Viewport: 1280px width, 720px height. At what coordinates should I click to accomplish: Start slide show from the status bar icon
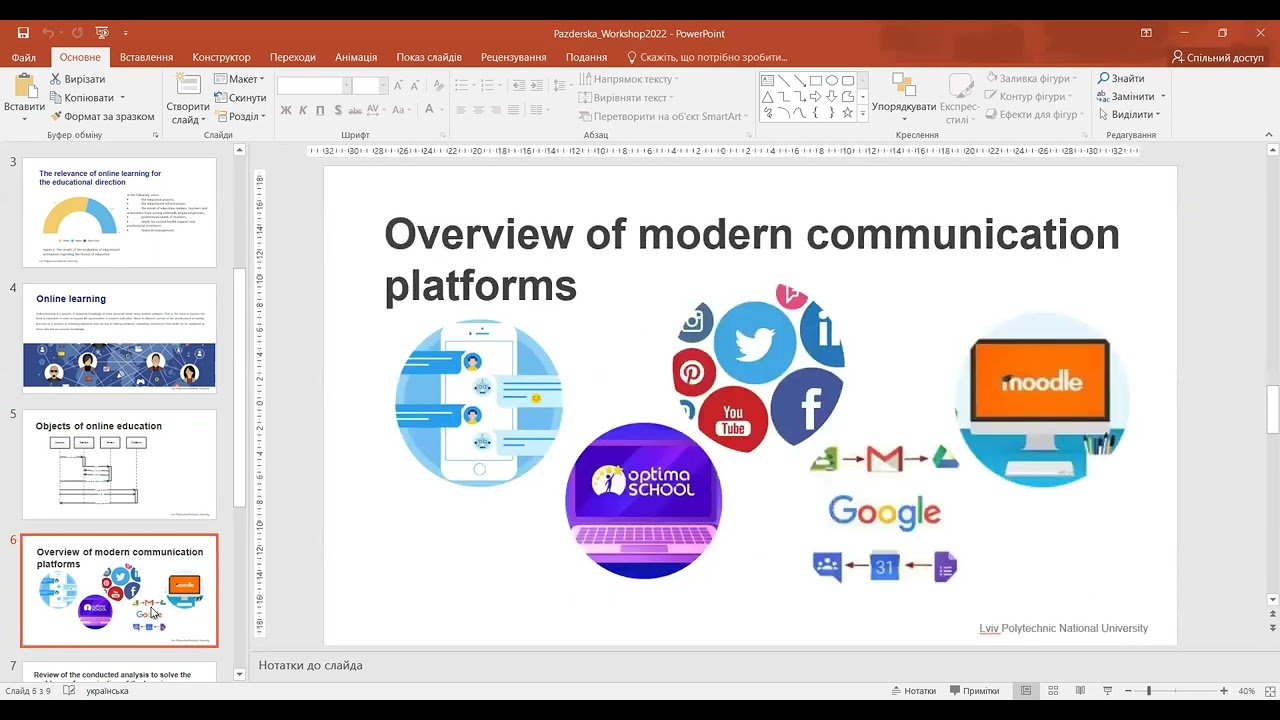pyautogui.click(x=1107, y=691)
